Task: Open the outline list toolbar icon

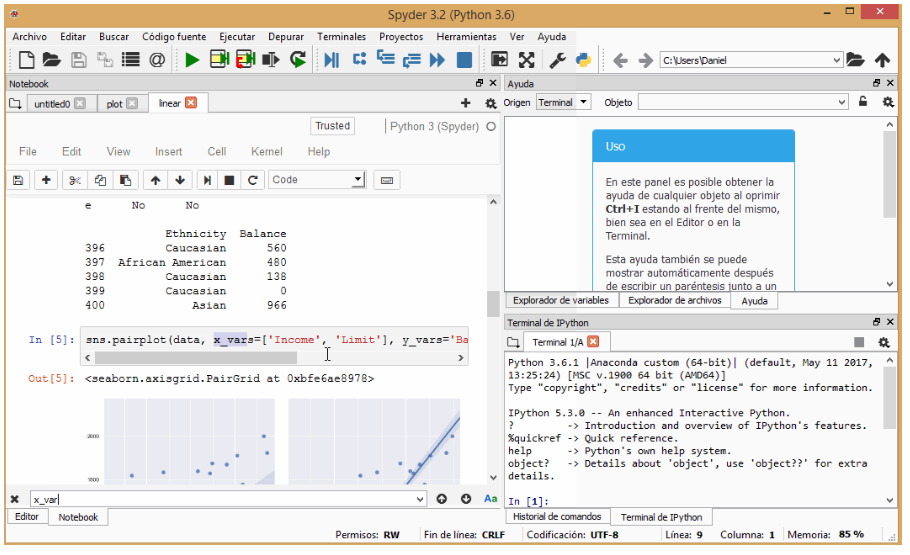Action: 131,60
